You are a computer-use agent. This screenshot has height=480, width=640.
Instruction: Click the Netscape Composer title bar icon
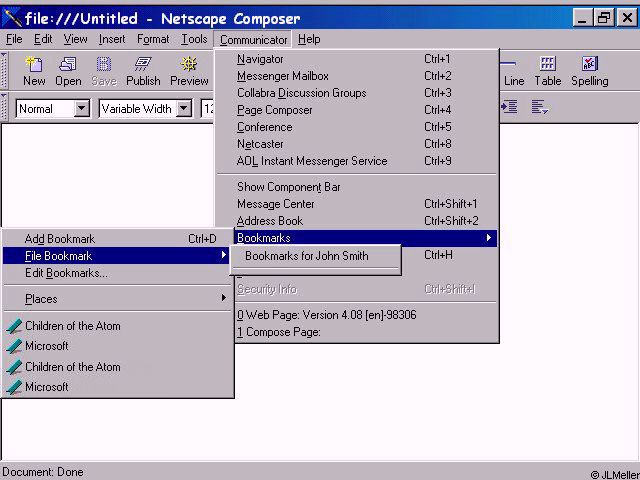[12, 18]
